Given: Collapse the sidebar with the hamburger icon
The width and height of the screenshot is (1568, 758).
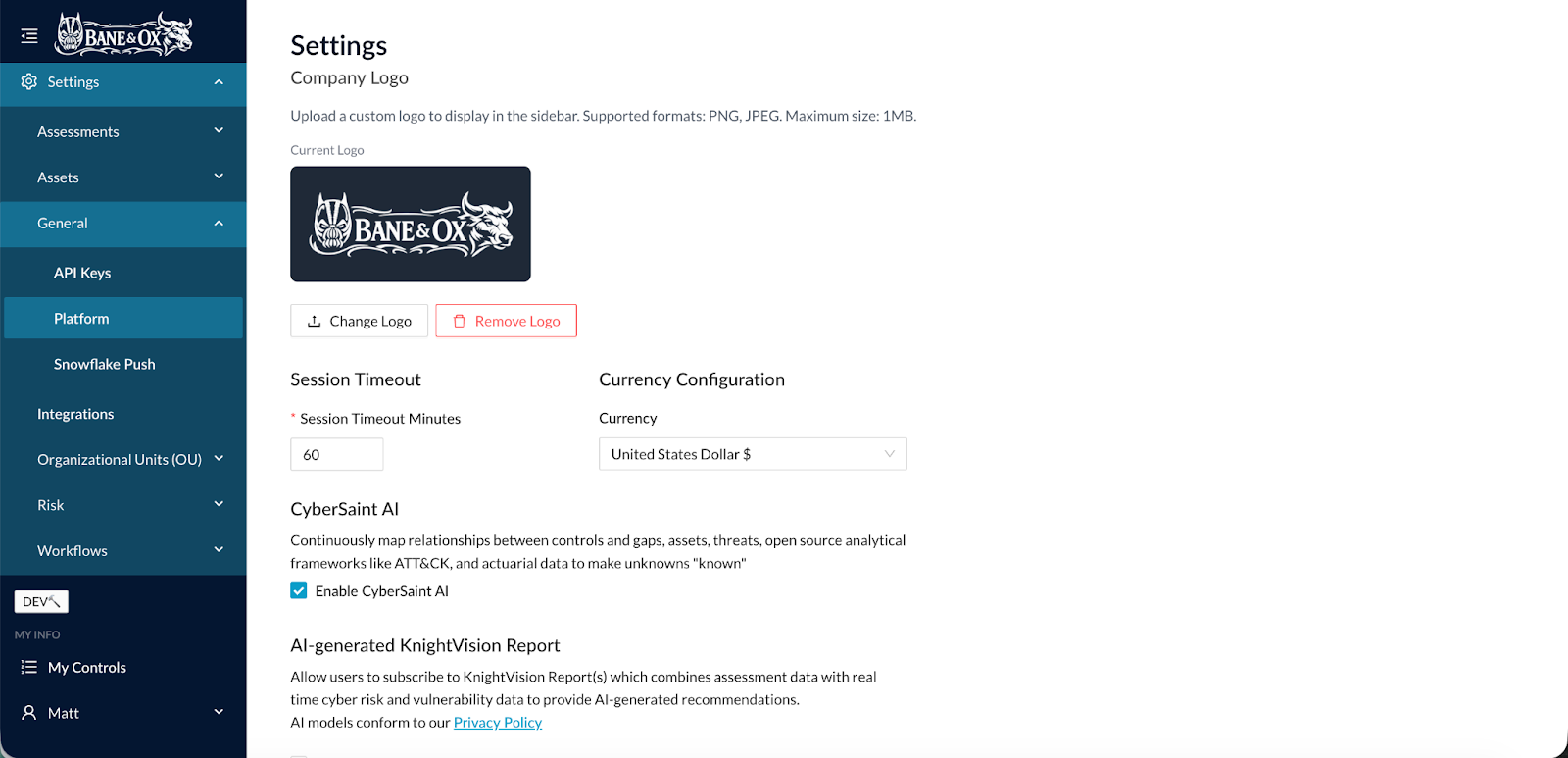Looking at the screenshot, I should click(x=29, y=36).
